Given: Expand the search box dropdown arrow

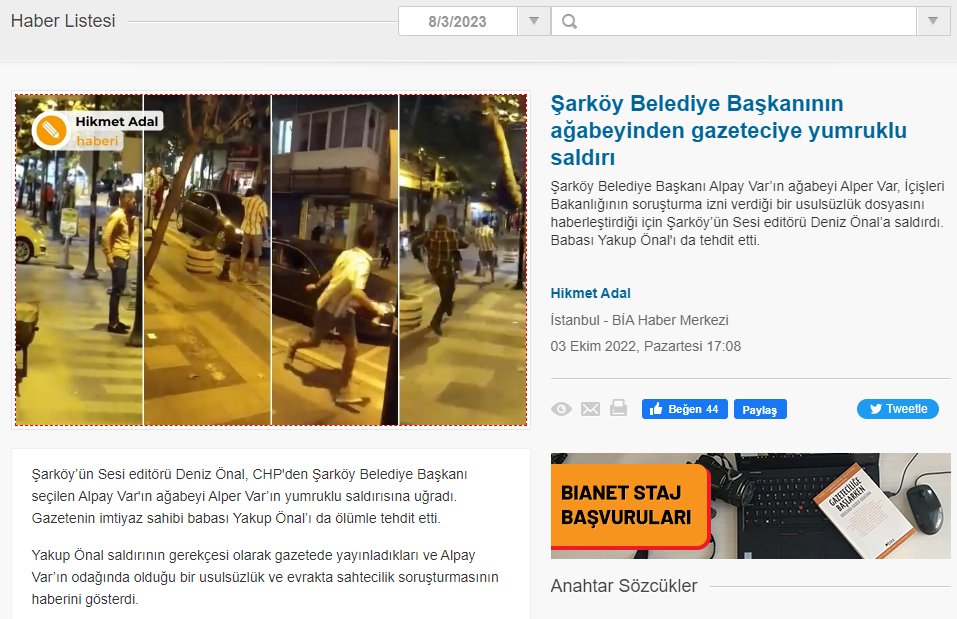Looking at the screenshot, I should tap(933, 21).
